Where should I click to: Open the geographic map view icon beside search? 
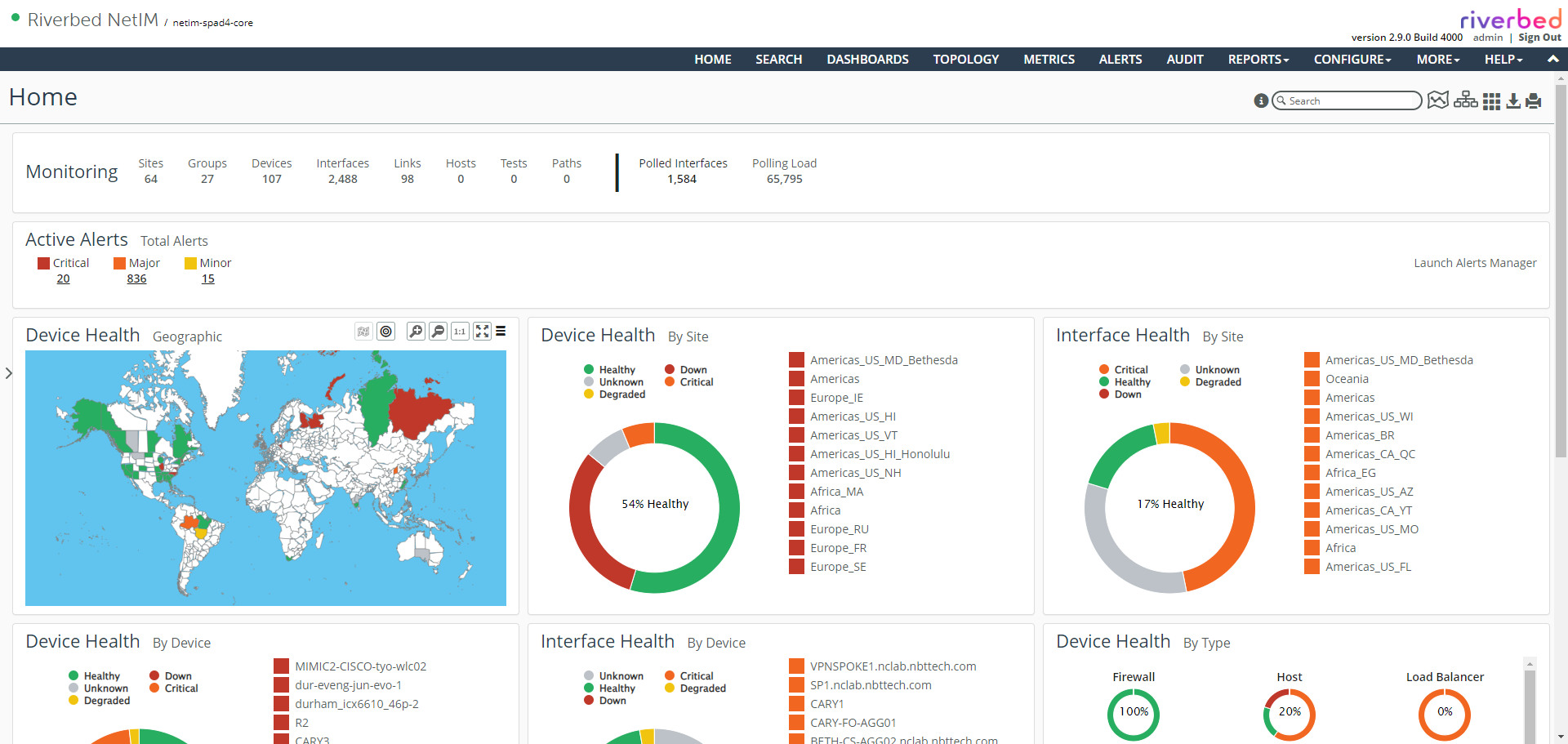coord(1437,100)
